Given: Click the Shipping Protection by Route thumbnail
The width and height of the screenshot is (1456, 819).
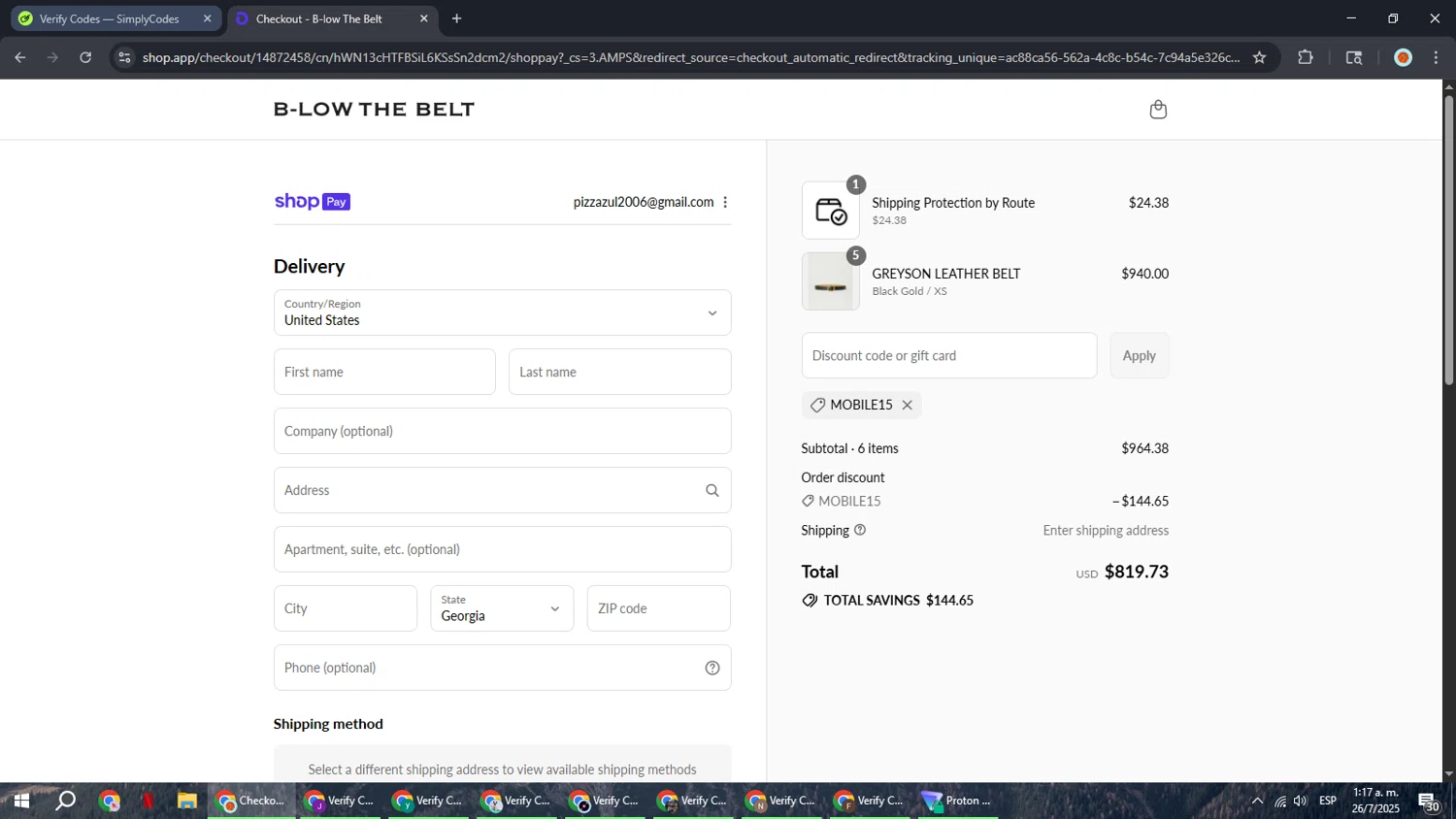Looking at the screenshot, I should tap(831, 211).
